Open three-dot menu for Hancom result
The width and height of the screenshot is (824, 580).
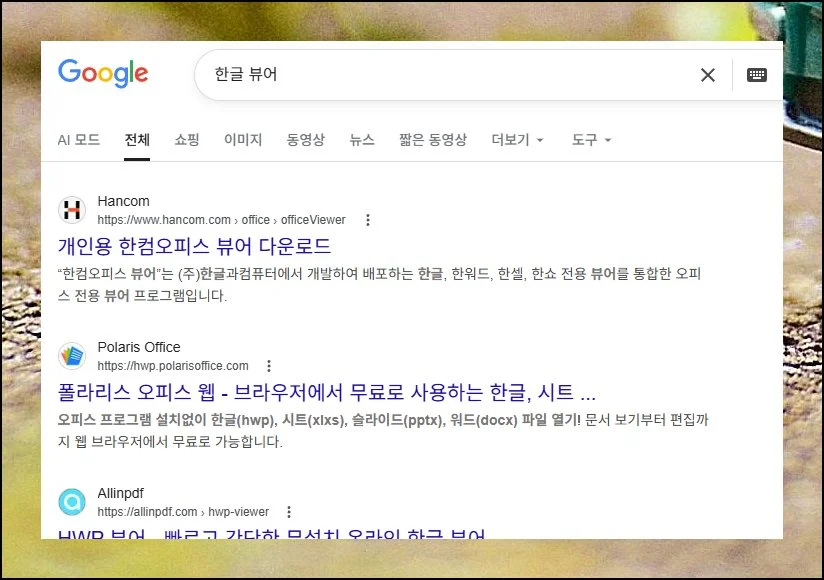[x=368, y=220]
